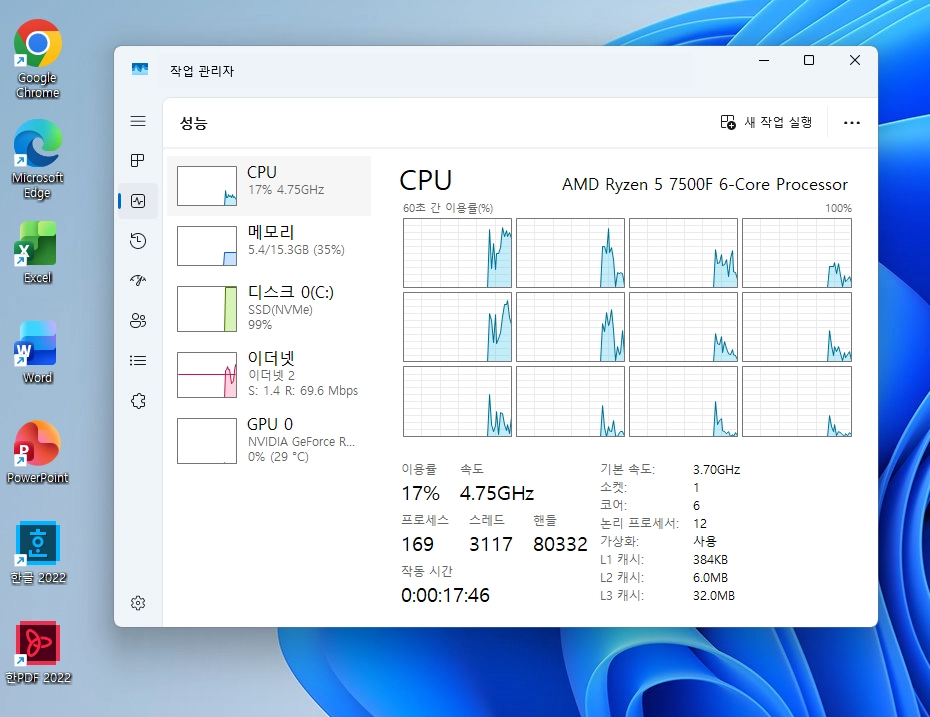Viewport: 930px width, 717px height.
Task: Click CPU mini graph thumbnail in list
Action: (x=207, y=186)
